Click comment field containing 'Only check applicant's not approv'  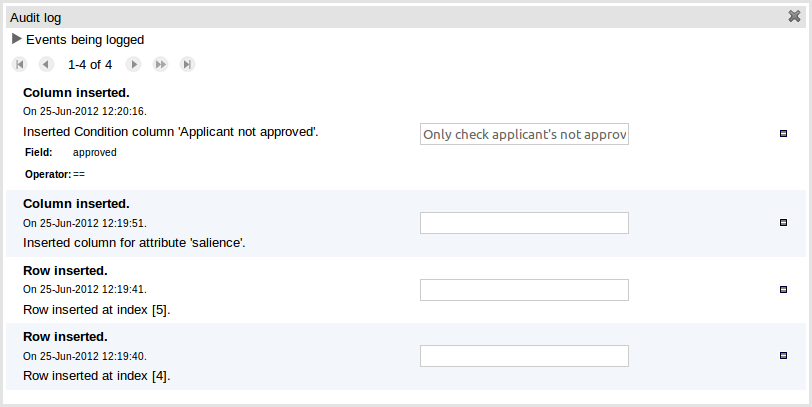(x=524, y=134)
